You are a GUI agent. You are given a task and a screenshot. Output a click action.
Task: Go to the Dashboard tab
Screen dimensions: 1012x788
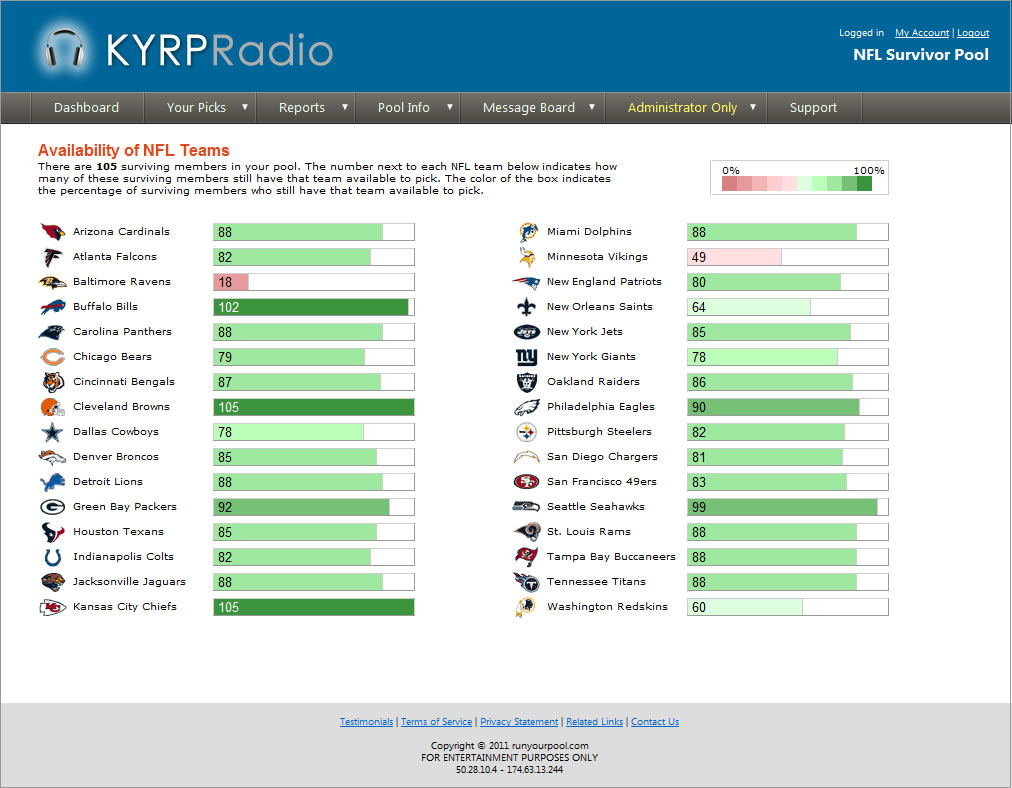86,108
